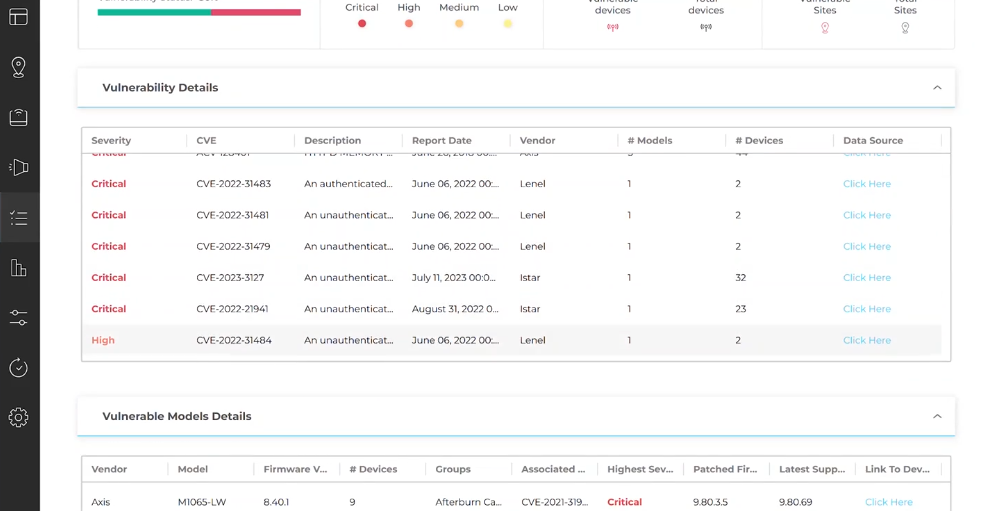Open the circular checkmark sidebar icon
Screen dimensions: 983x511
[x=19, y=367]
